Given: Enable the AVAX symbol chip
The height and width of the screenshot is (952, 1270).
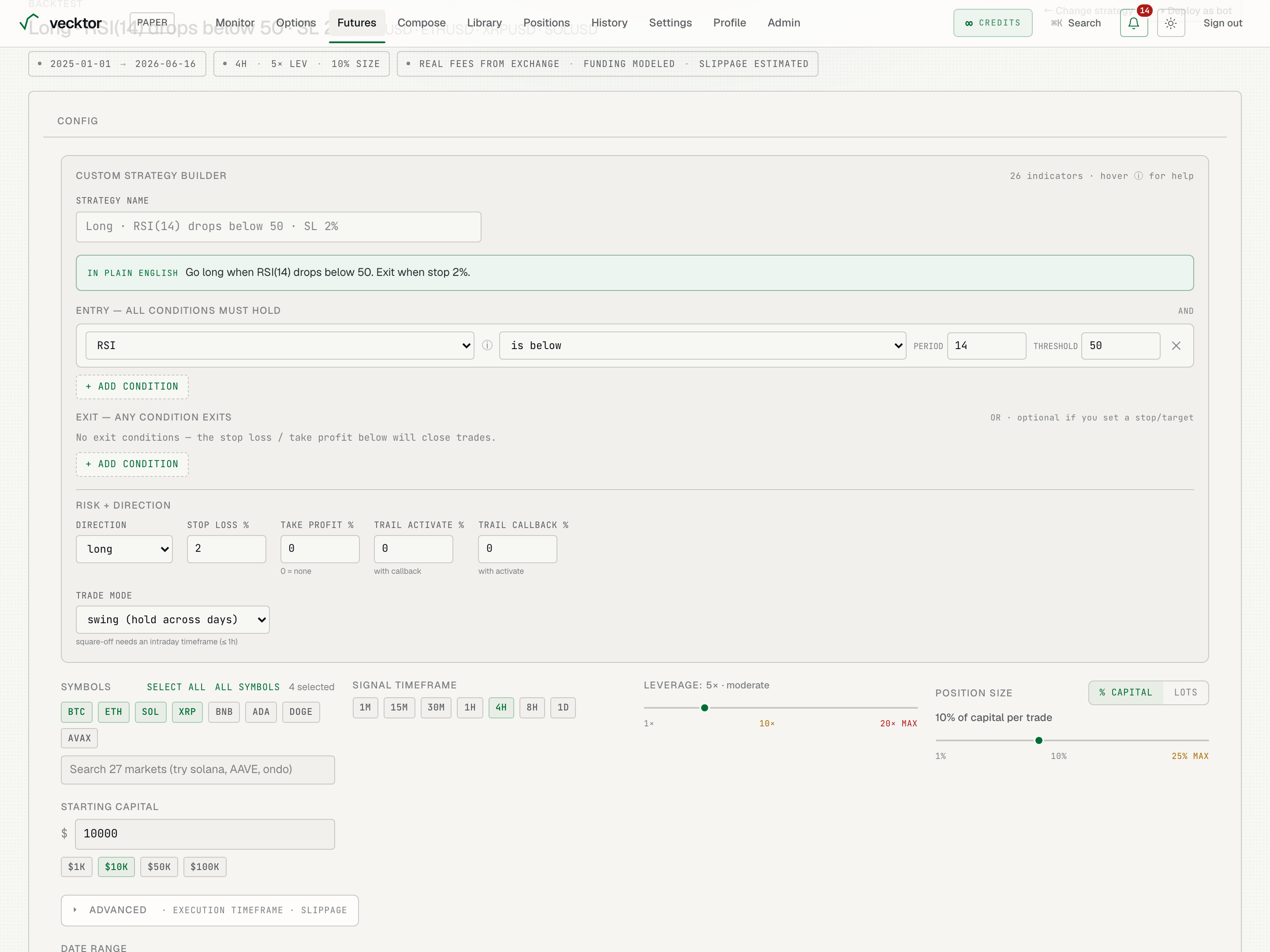Looking at the screenshot, I should pos(79,738).
